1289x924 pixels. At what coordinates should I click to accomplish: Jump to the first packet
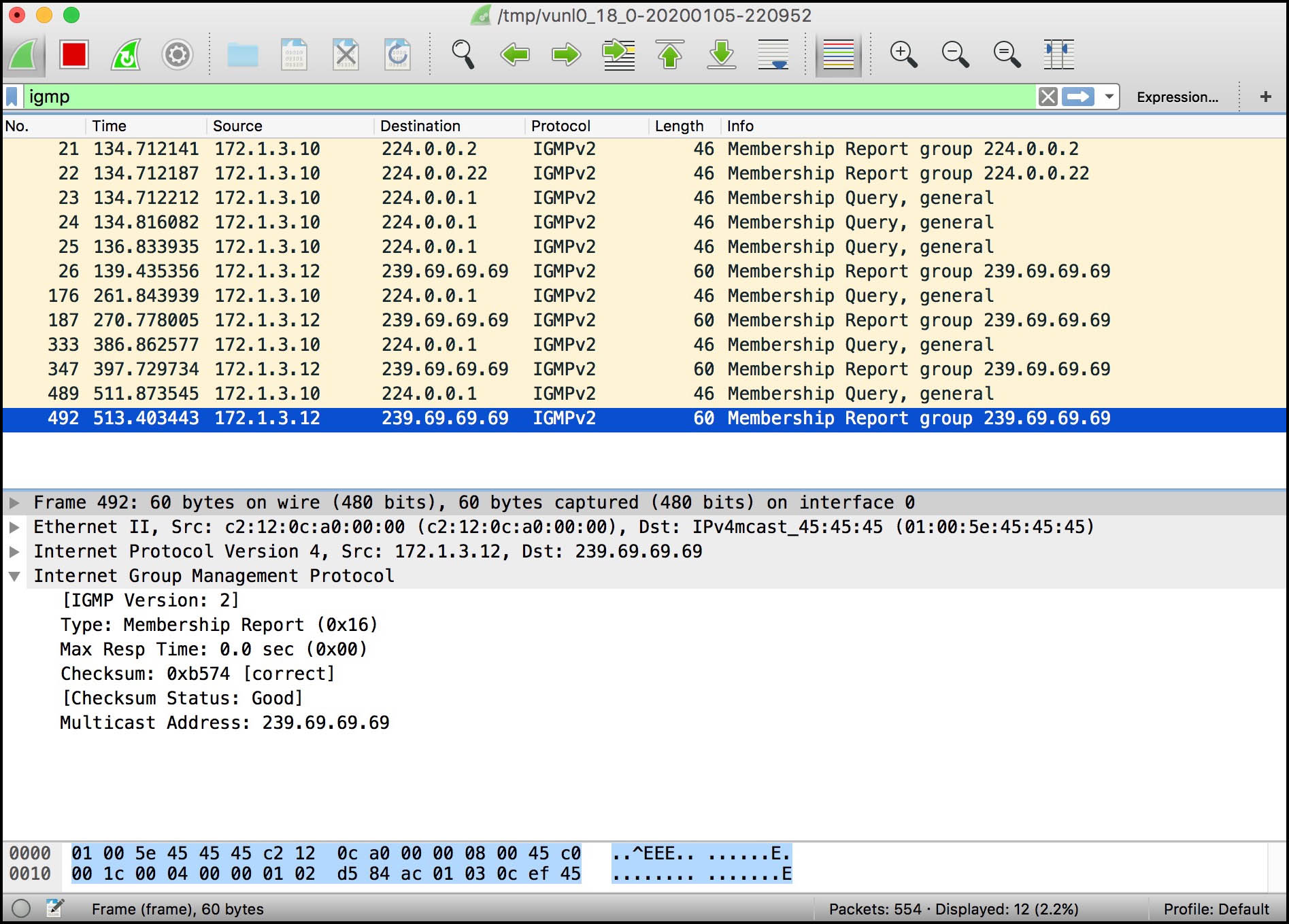tap(670, 54)
